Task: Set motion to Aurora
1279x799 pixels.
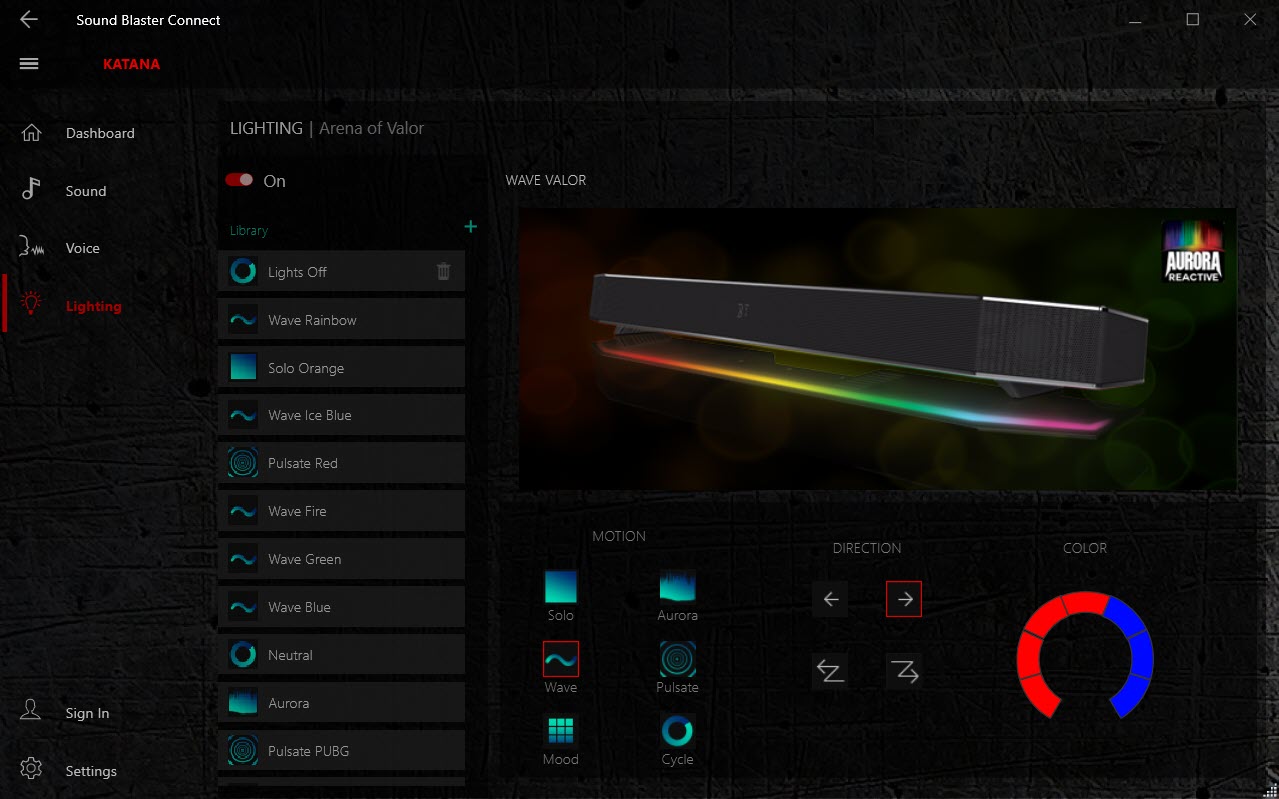Action: 677,587
